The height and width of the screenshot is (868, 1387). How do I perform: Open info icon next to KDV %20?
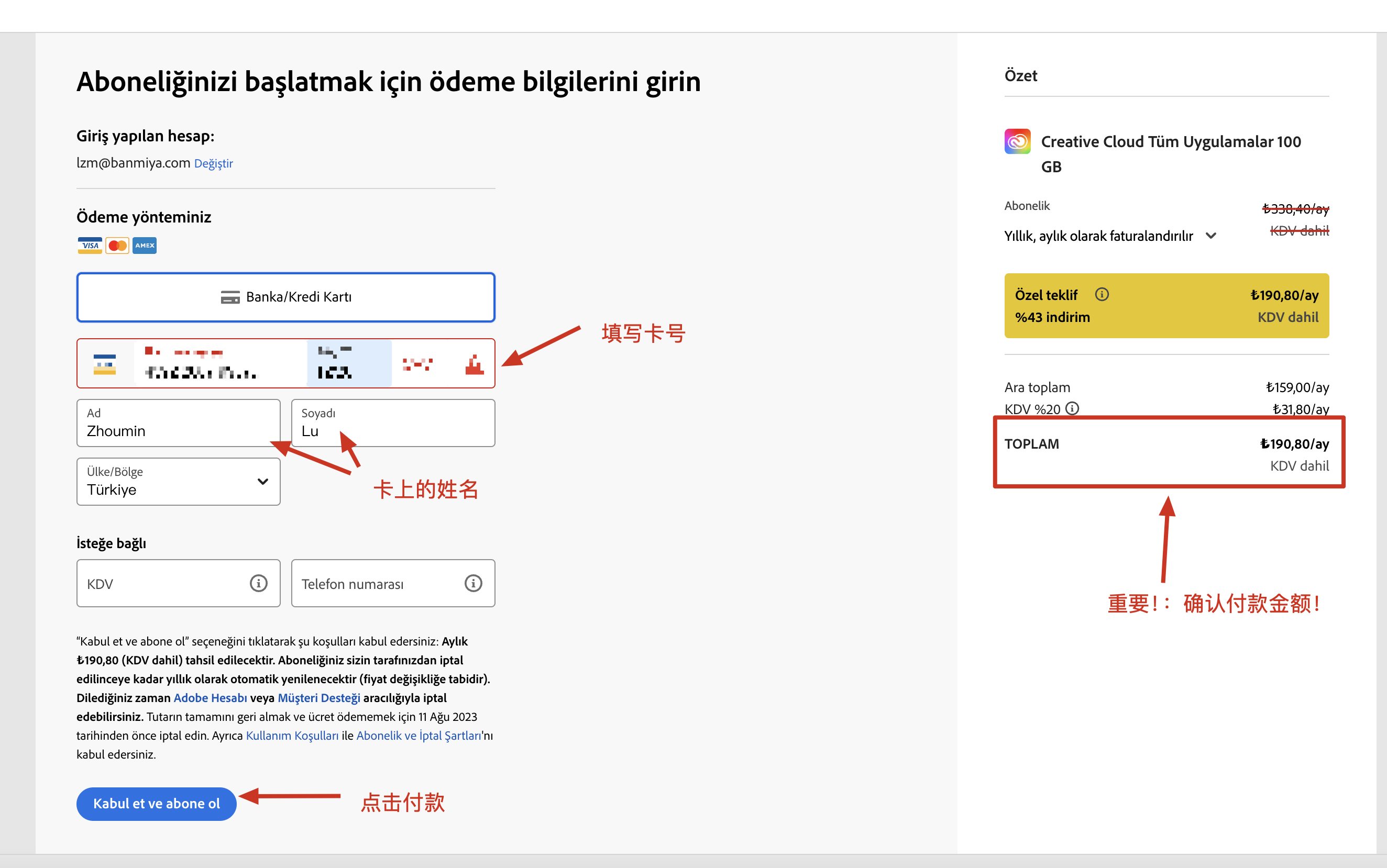coord(1072,408)
